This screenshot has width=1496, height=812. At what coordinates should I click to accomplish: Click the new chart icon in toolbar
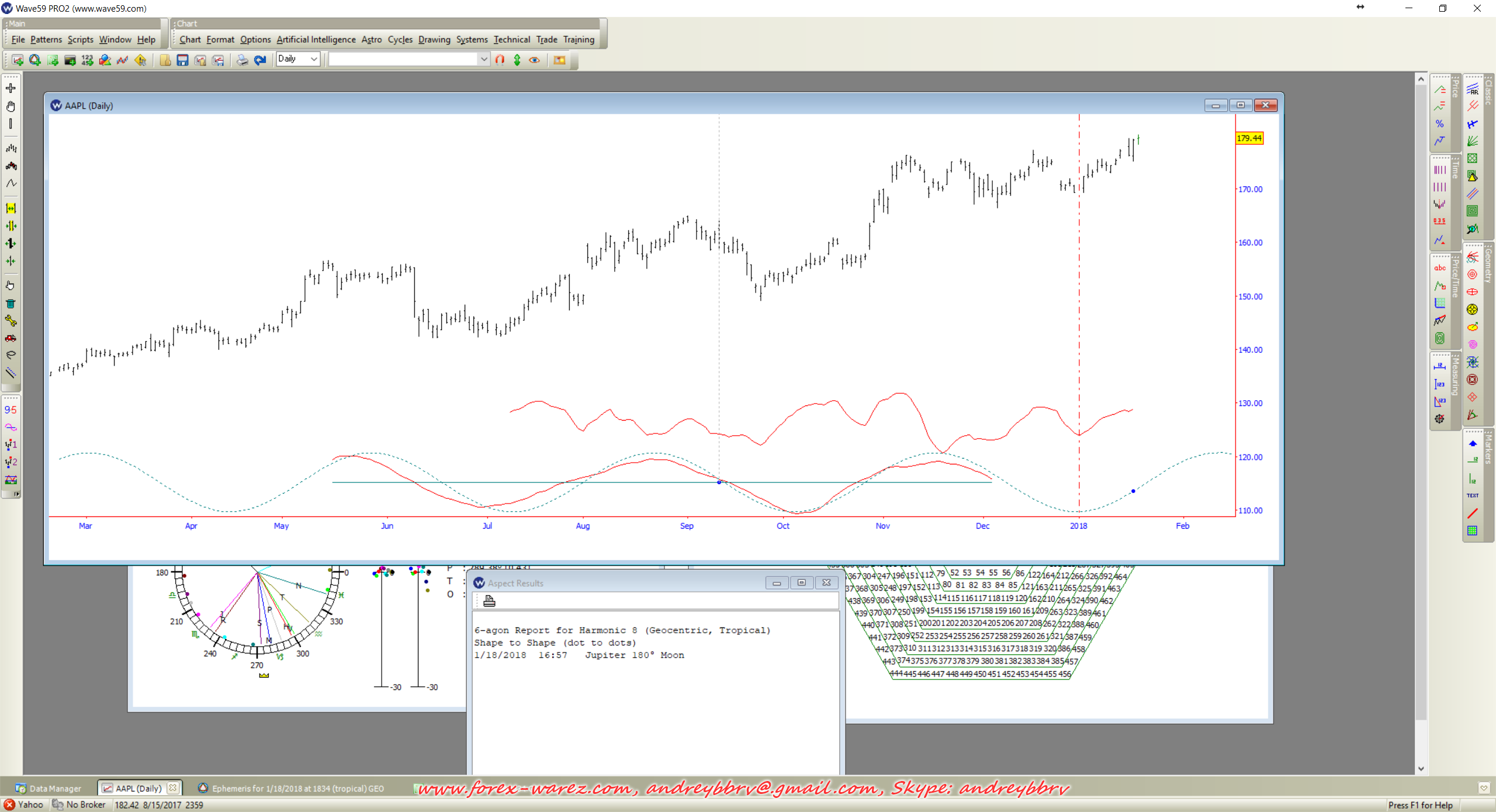coord(17,60)
